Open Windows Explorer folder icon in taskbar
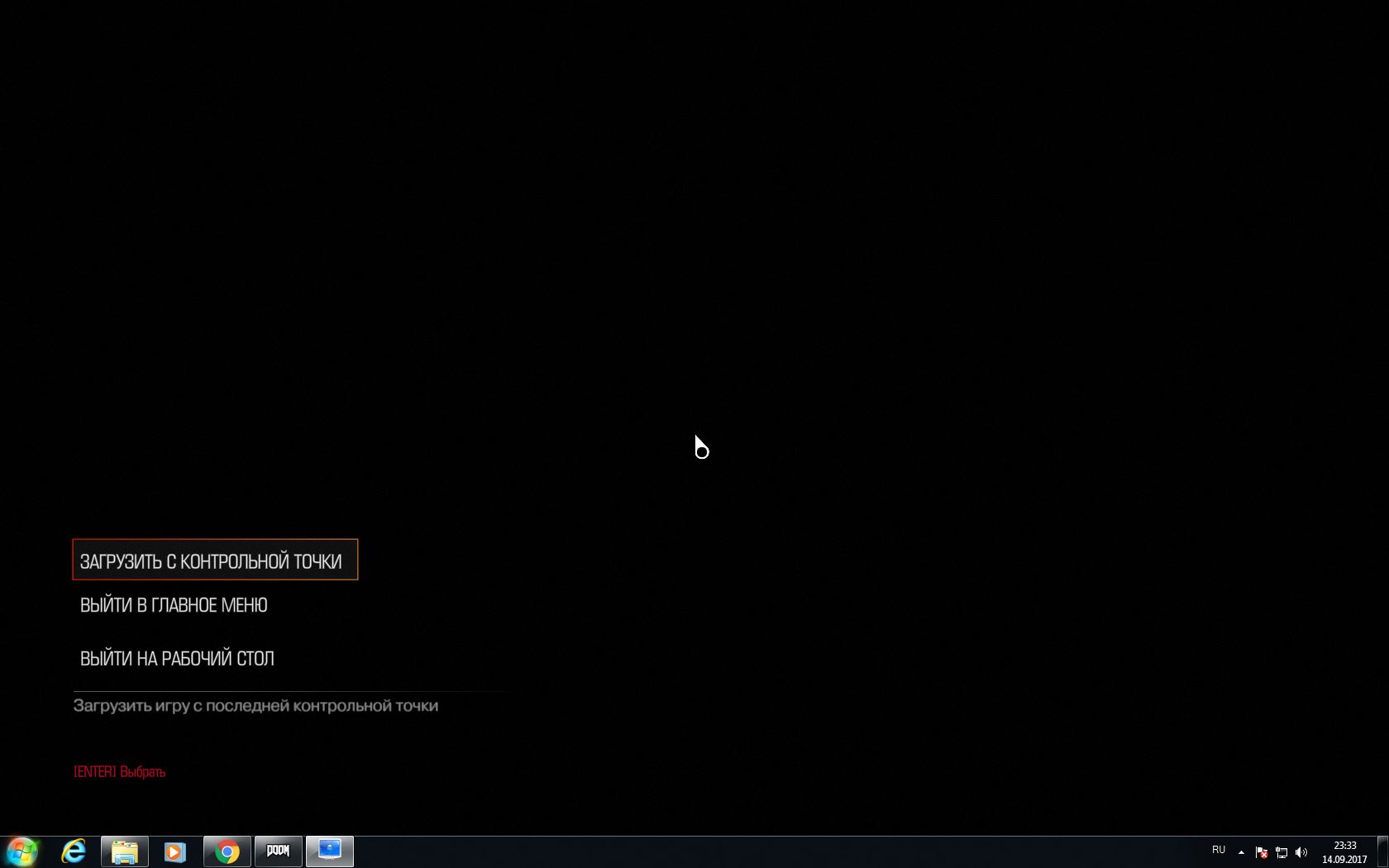 coord(125,851)
